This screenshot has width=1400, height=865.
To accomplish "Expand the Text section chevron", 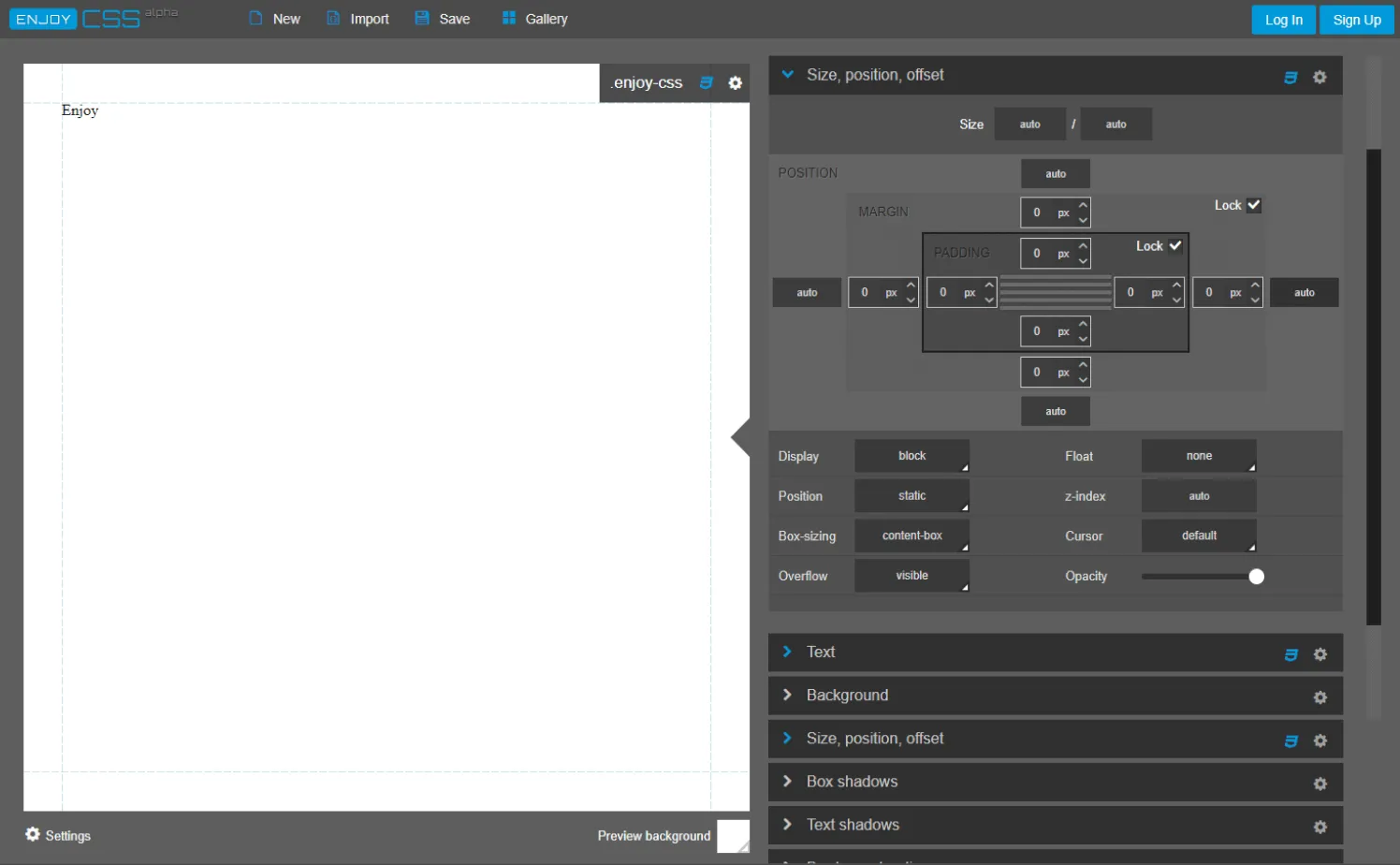I will [787, 652].
